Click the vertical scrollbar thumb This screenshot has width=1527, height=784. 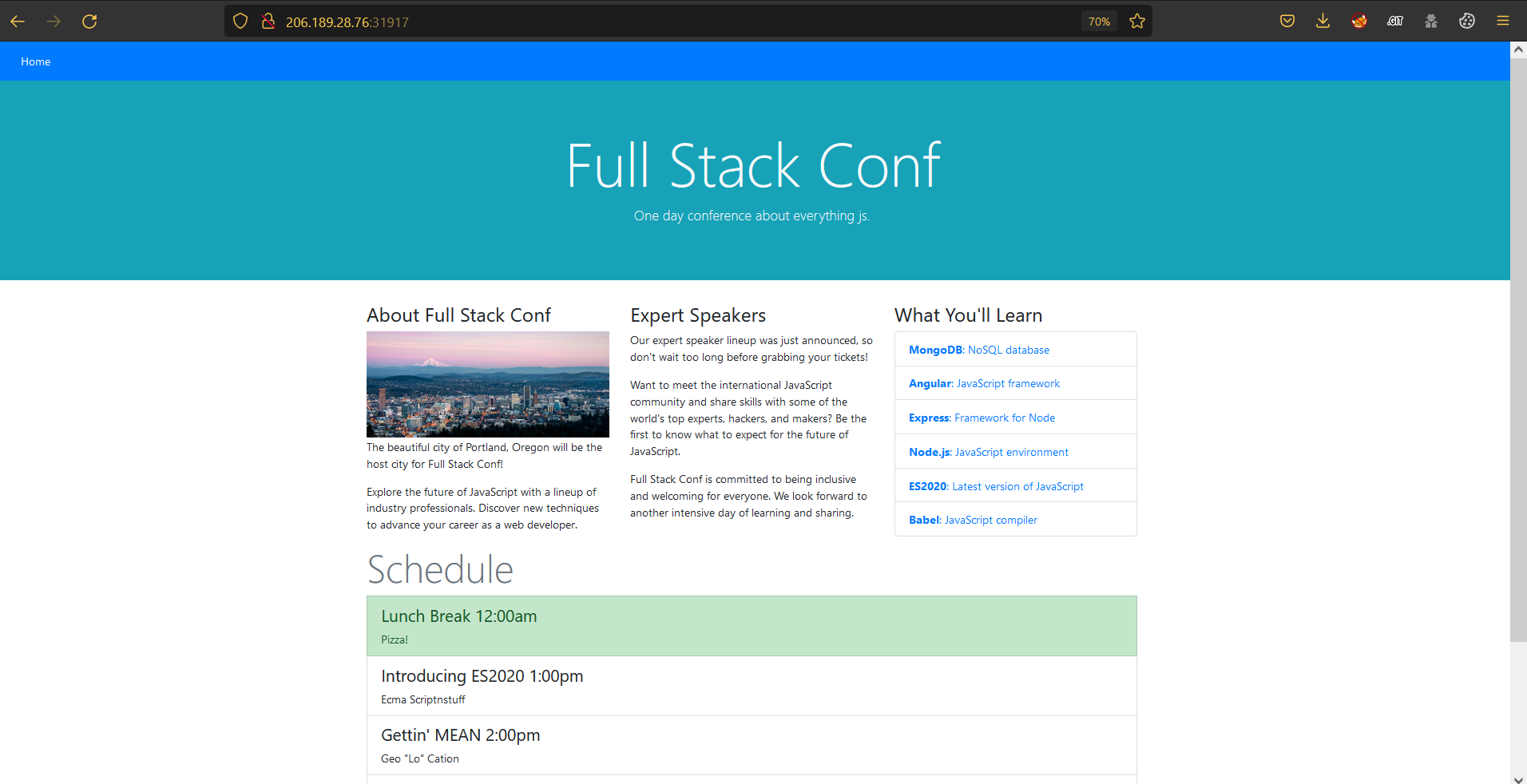1518,350
